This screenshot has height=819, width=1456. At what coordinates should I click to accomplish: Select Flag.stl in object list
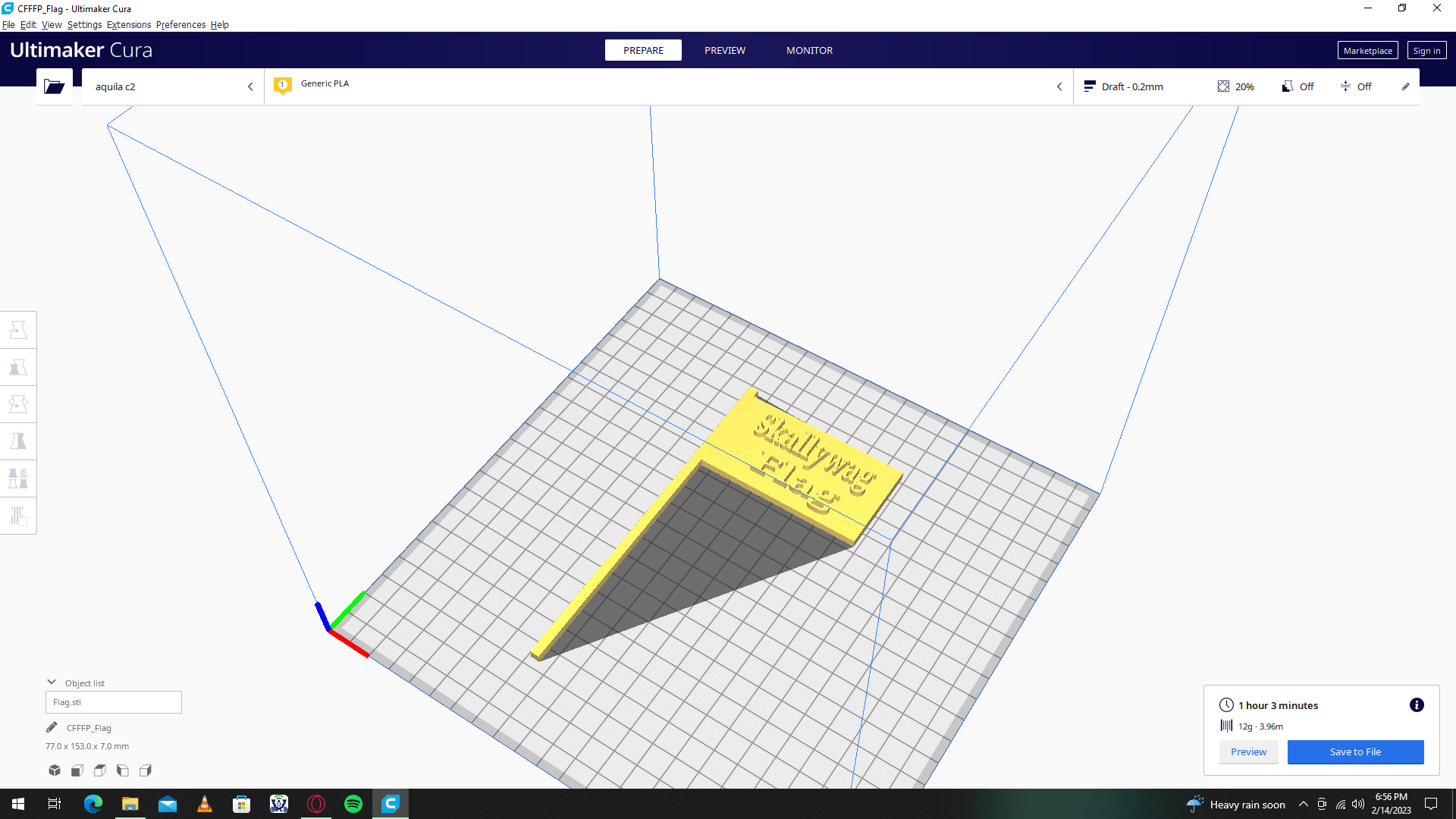tap(114, 702)
